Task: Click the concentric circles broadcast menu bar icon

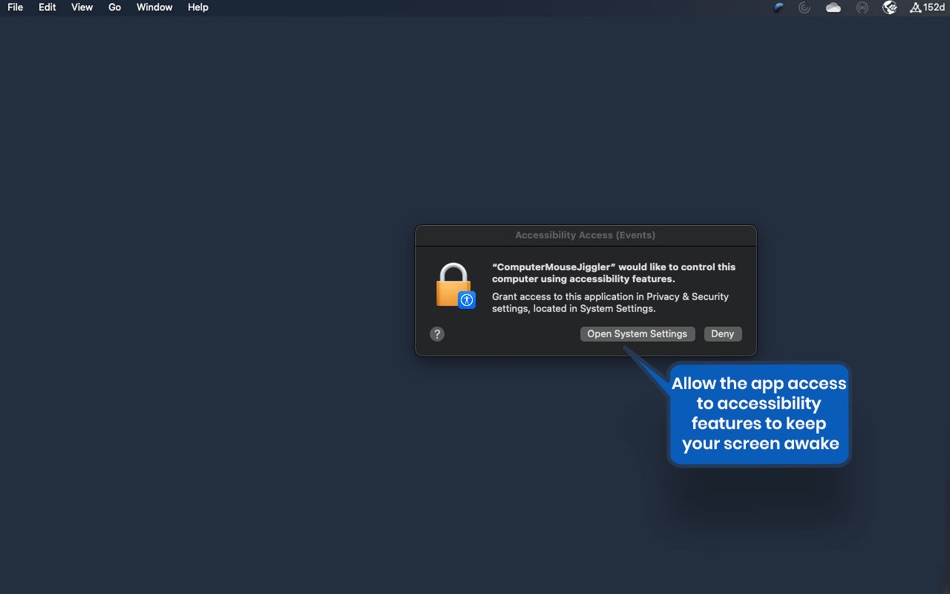Action: click(862, 7)
